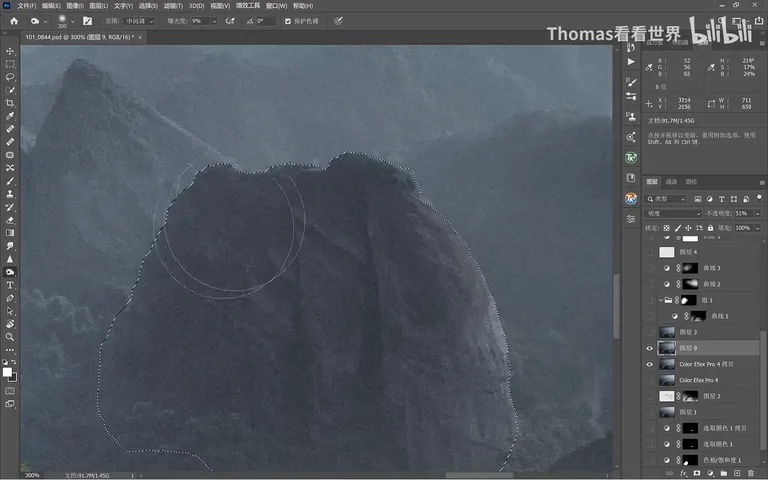This screenshot has height=480, width=768.
Task: Show the 图层 1 layer
Action: pyautogui.click(x=649, y=412)
